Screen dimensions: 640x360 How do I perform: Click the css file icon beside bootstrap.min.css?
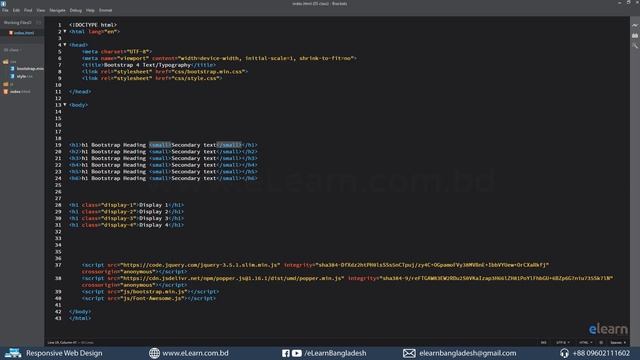(x=12, y=69)
